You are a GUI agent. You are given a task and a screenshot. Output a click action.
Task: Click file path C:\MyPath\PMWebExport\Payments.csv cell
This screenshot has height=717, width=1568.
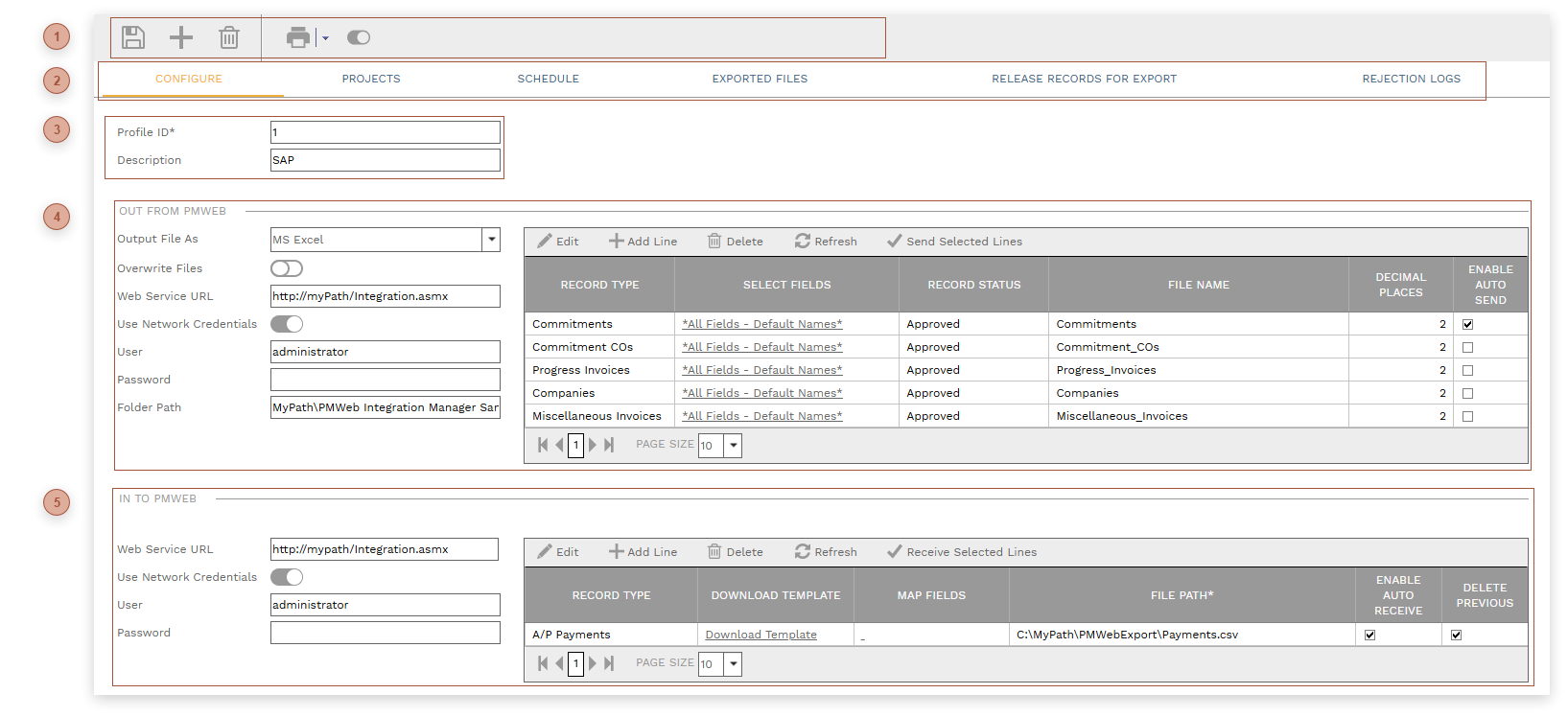[1182, 635]
